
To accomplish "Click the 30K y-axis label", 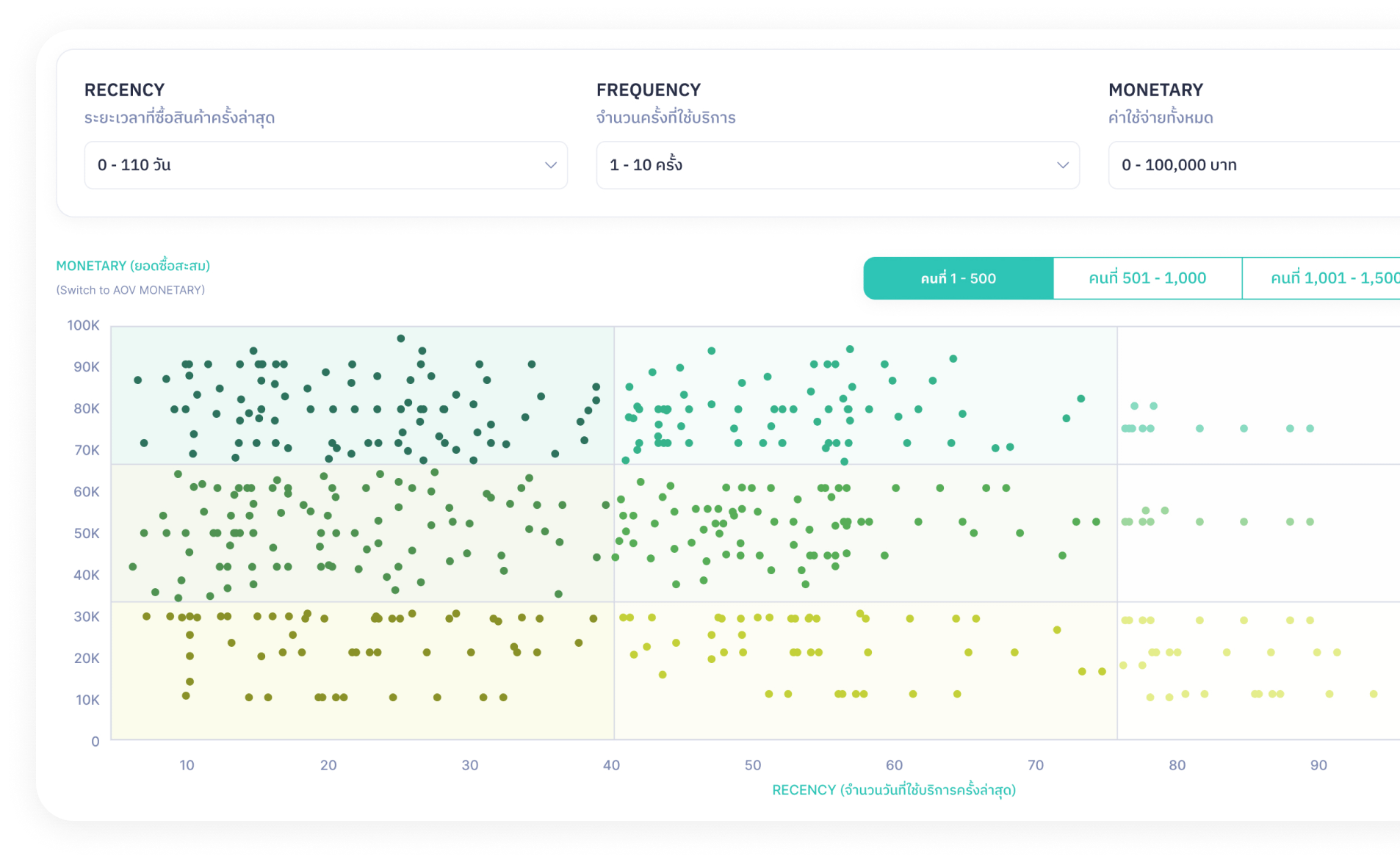I will pyautogui.click(x=87, y=617).
